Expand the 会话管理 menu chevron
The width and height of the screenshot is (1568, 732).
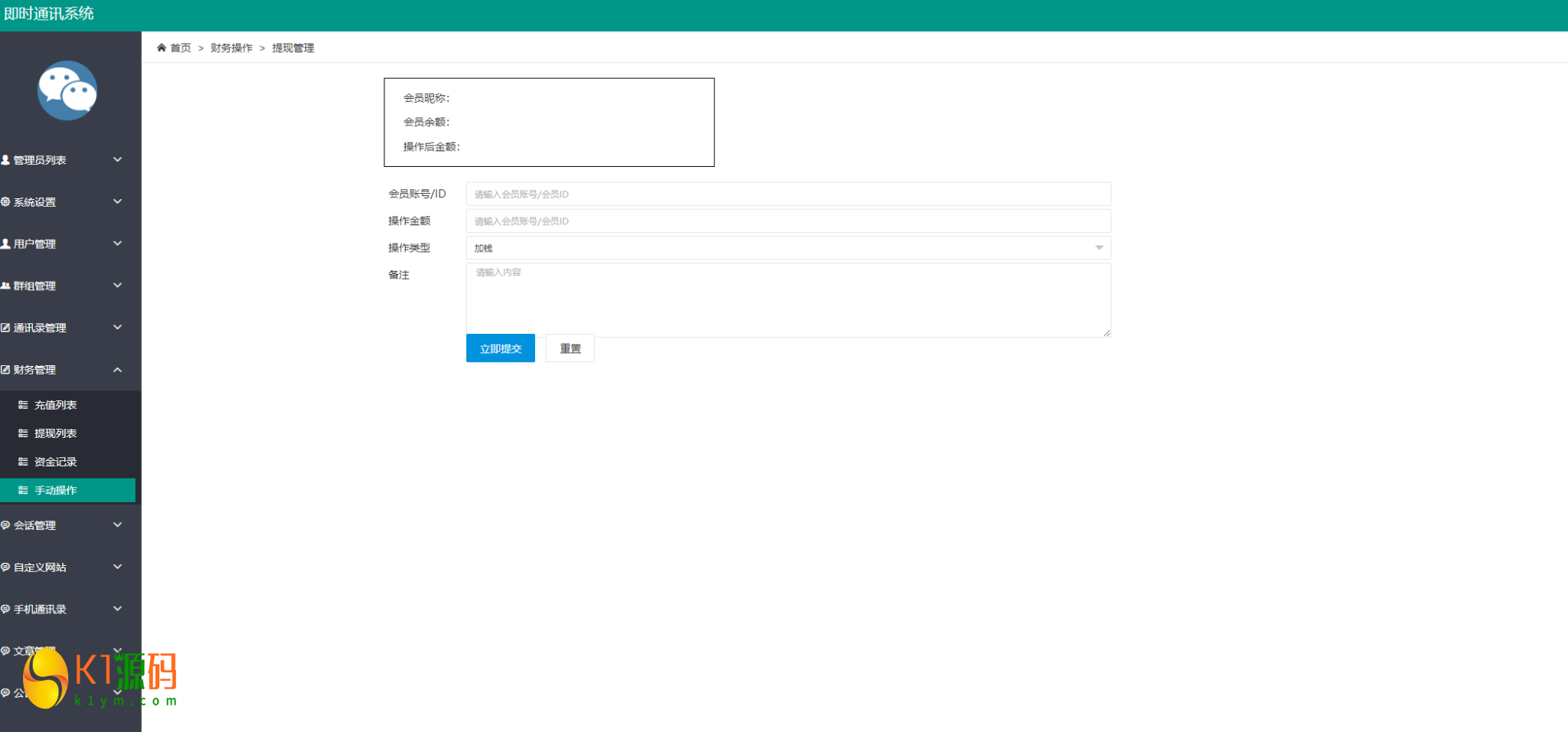pos(118,524)
